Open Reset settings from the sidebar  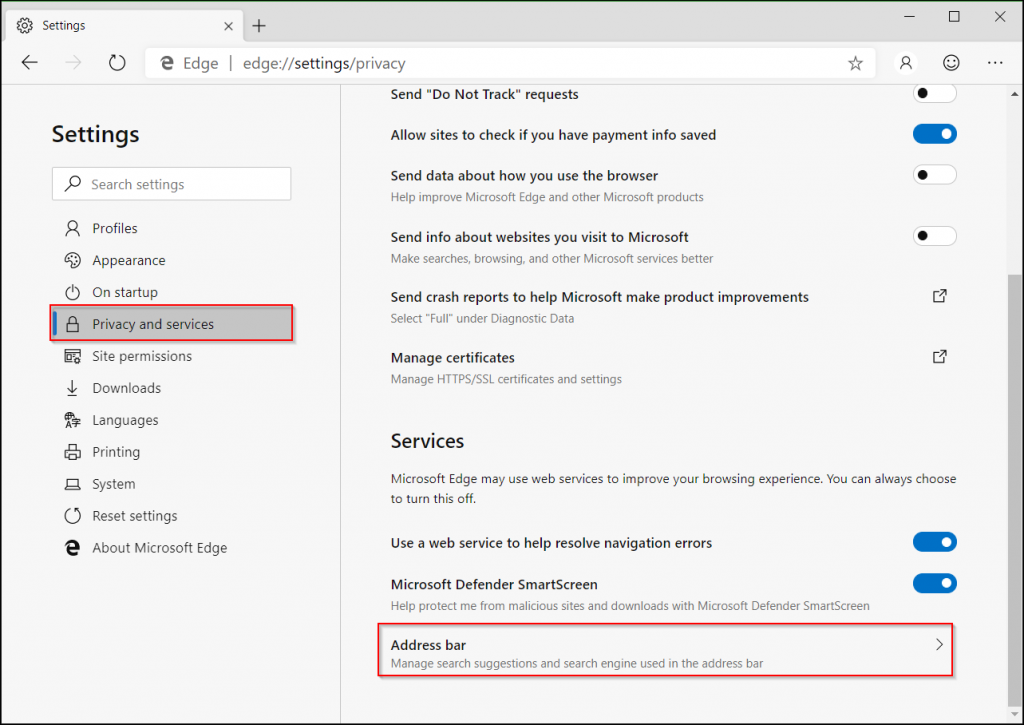[133, 516]
